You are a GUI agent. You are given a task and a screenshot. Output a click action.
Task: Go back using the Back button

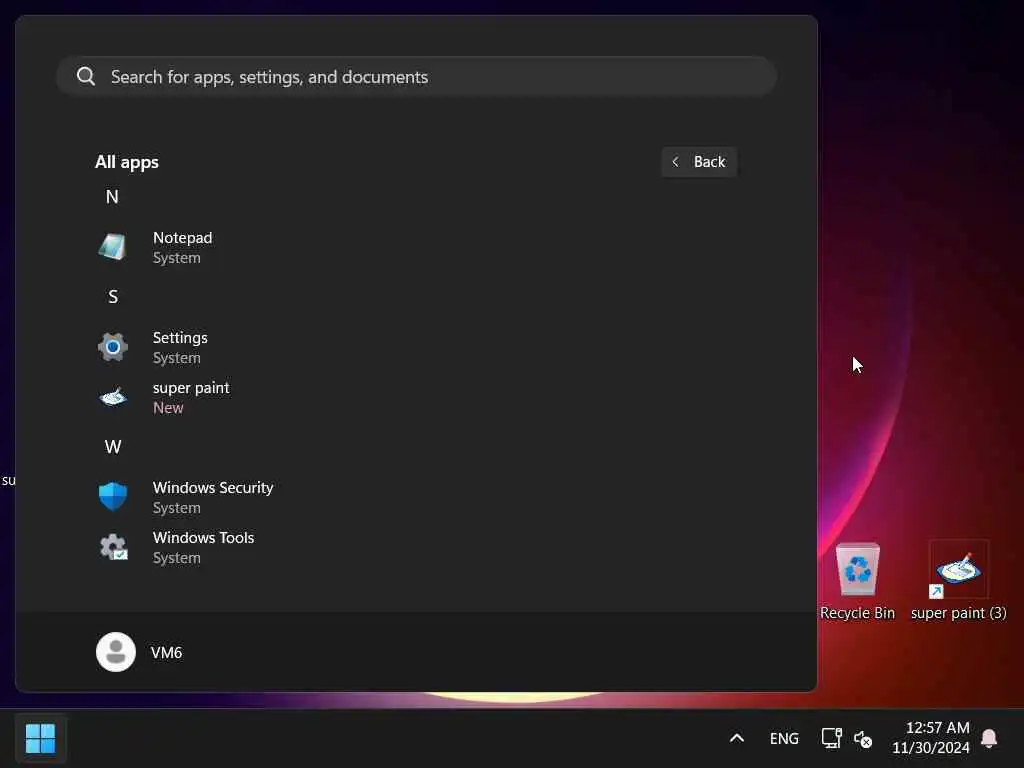coord(699,162)
